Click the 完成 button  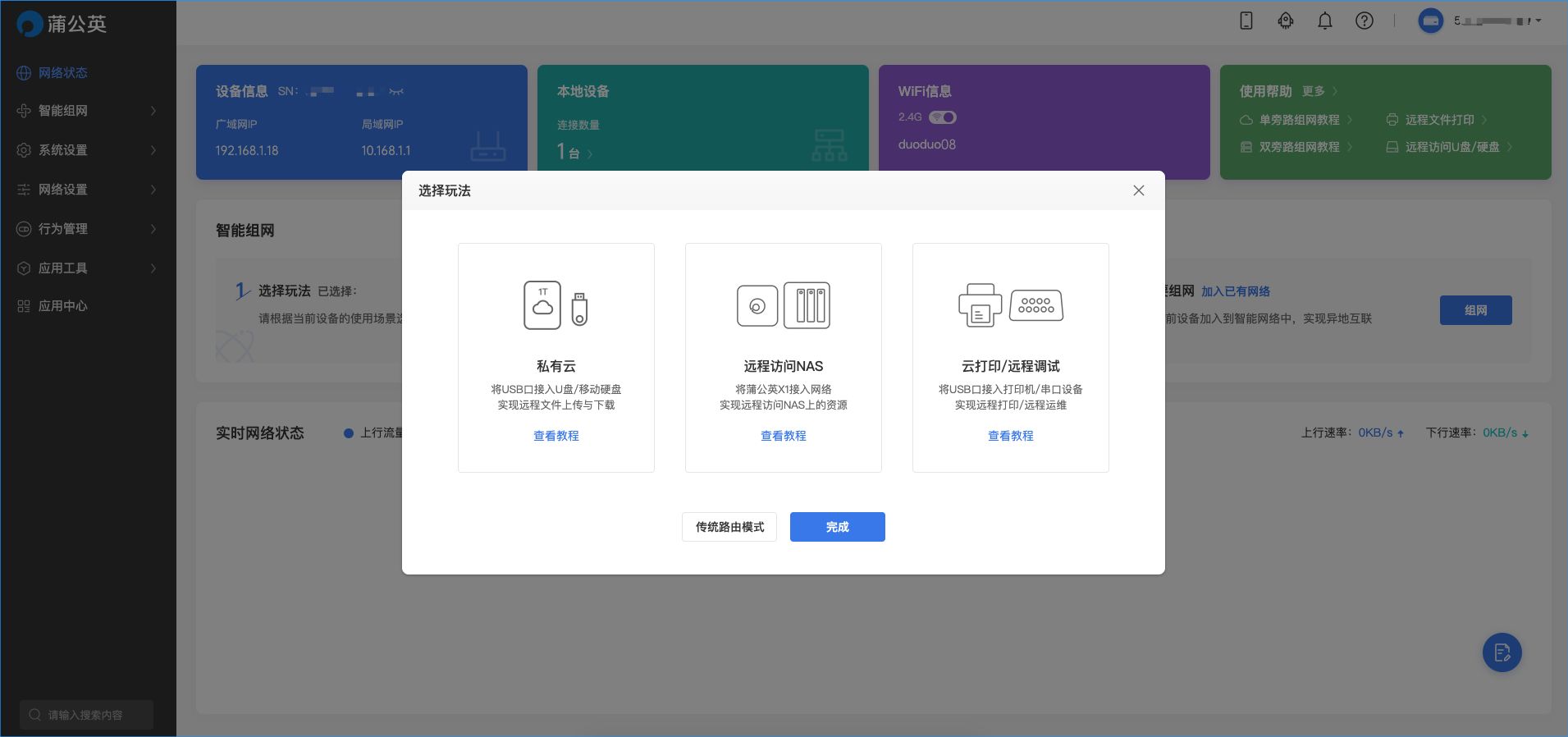[837, 527]
